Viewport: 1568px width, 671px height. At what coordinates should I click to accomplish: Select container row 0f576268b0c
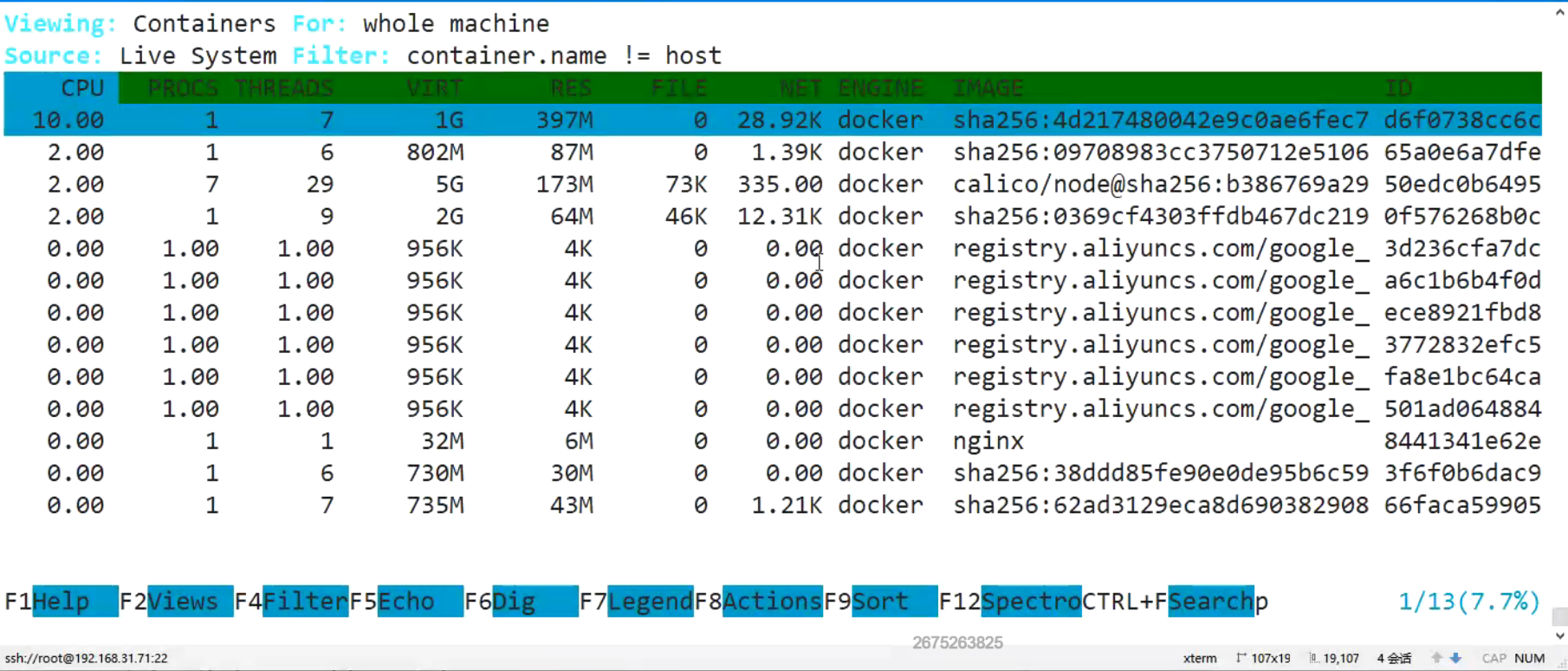[x=773, y=216]
